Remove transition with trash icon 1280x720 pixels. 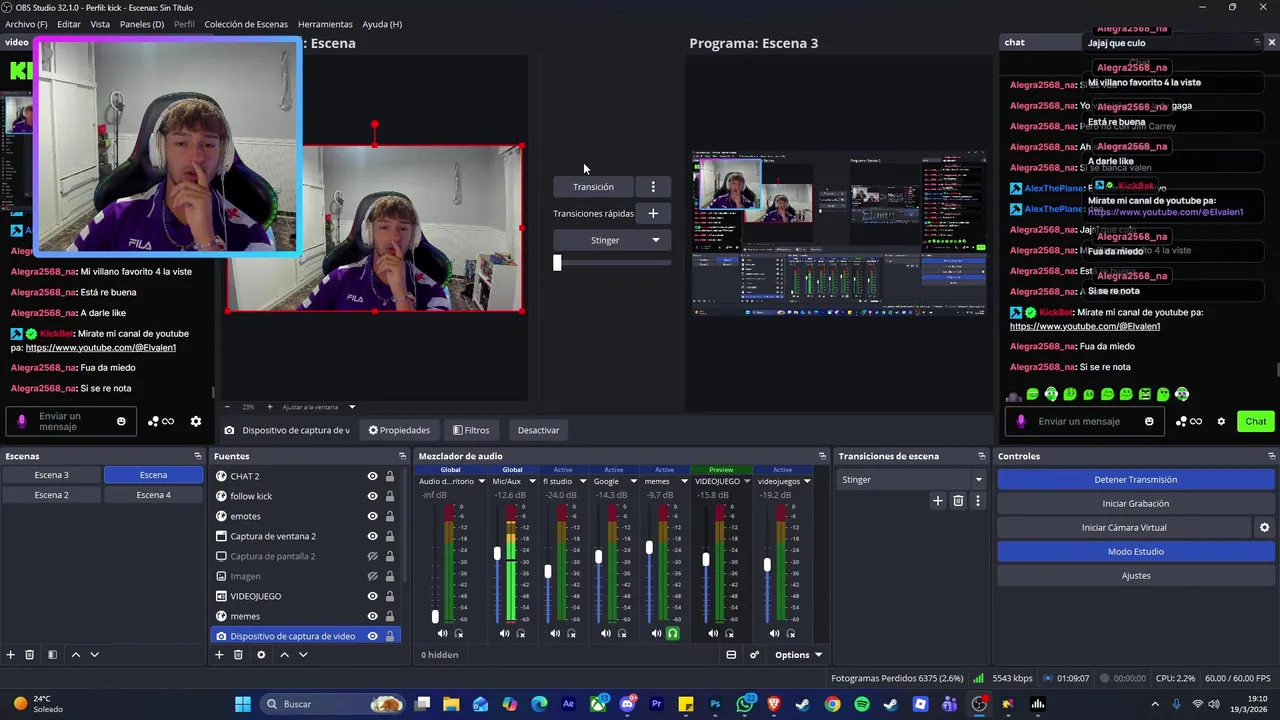coord(957,501)
